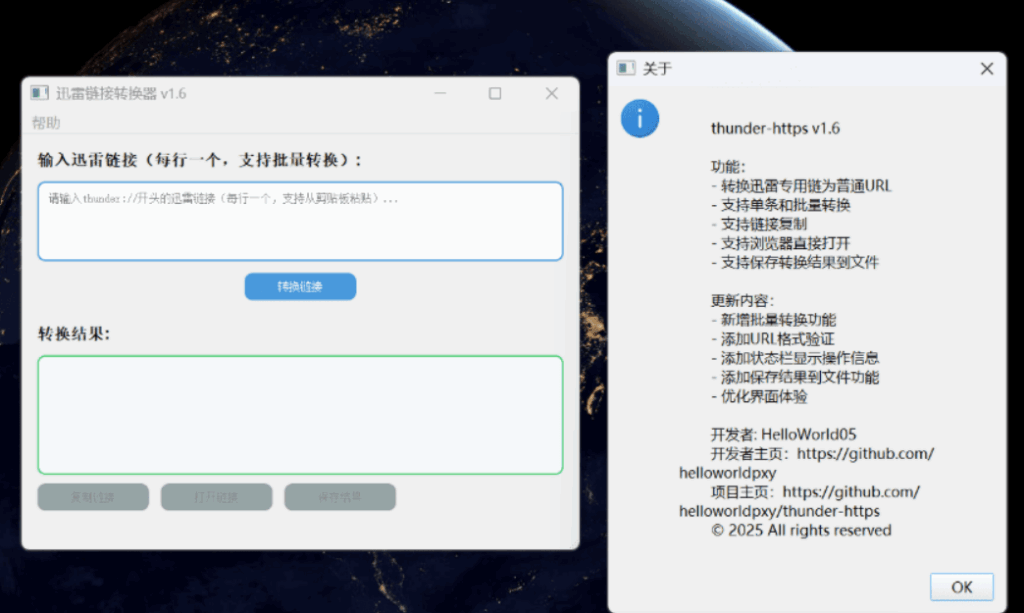
Task: Click the blue info icon in About dialog
Action: pos(639,119)
